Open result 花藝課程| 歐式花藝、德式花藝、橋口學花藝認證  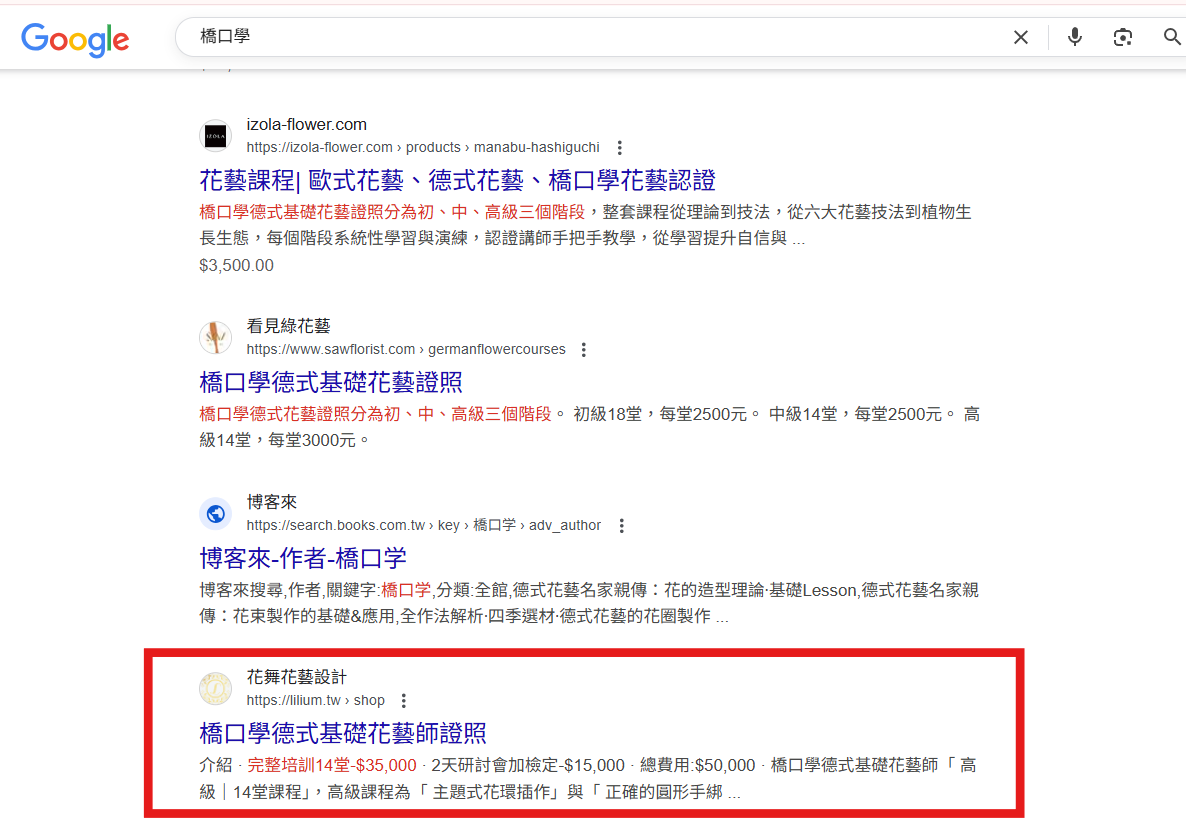pos(457,180)
